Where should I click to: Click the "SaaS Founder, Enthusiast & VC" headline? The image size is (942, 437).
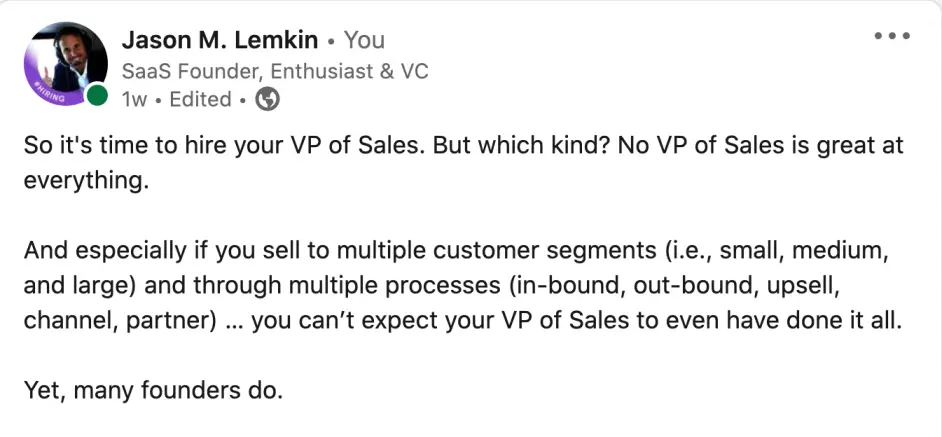[274, 71]
